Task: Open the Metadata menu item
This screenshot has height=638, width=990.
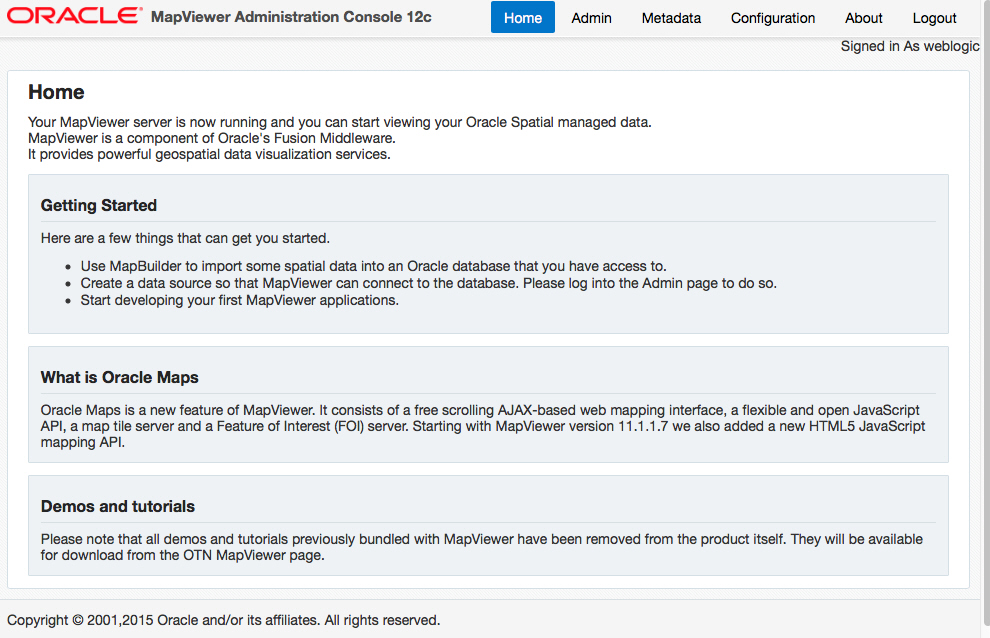Action: pyautogui.click(x=671, y=18)
